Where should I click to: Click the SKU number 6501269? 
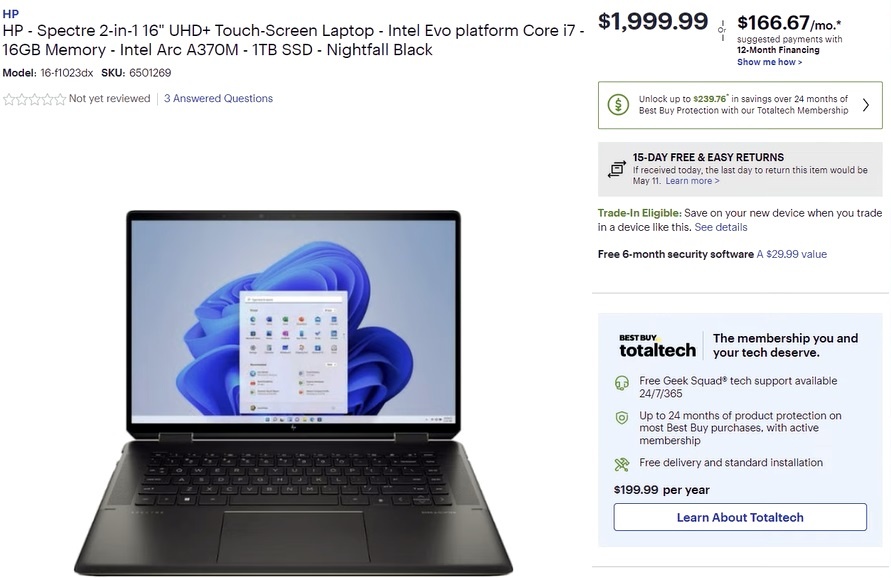(x=150, y=73)
